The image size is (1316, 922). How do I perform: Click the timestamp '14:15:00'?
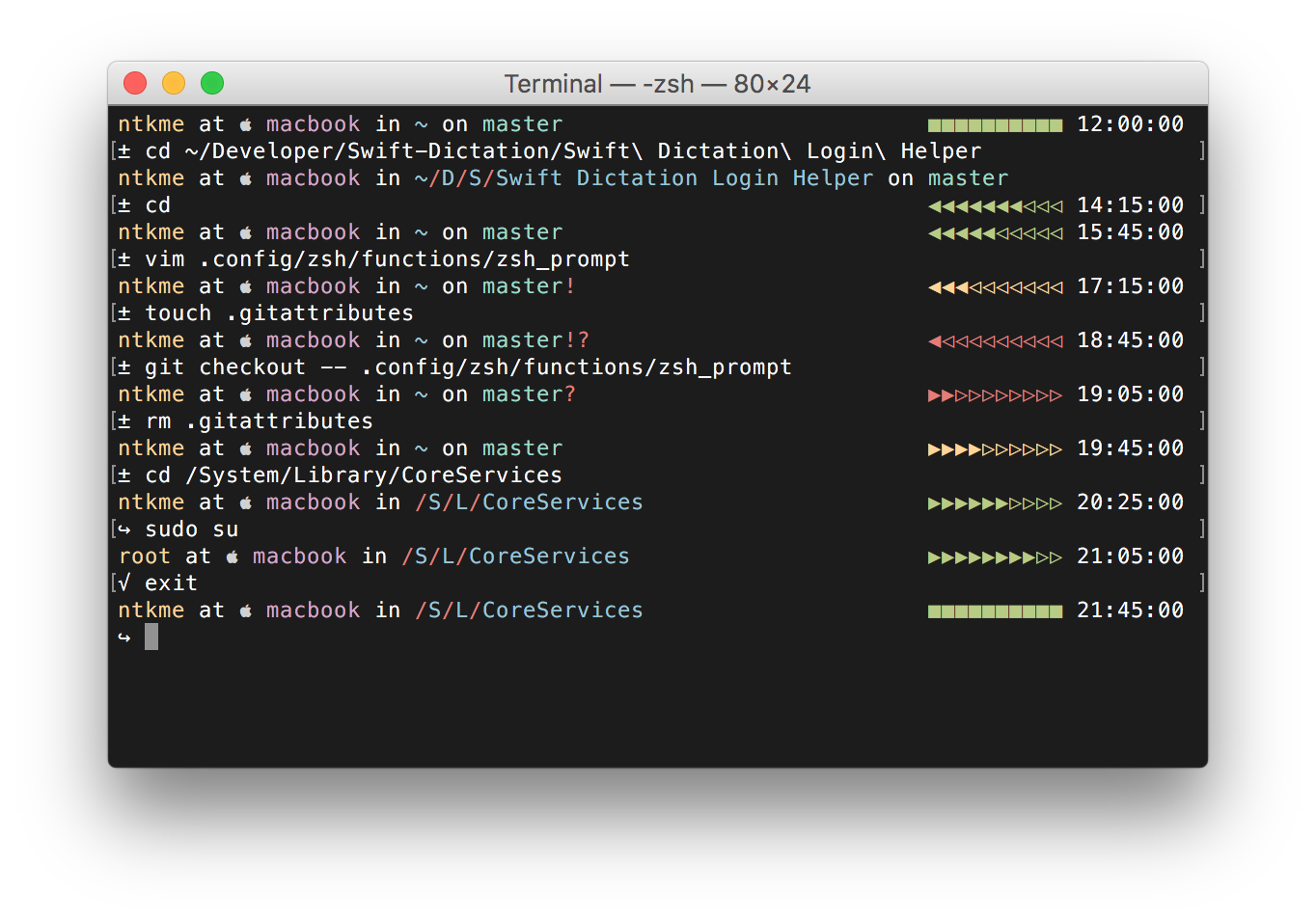1130,205
